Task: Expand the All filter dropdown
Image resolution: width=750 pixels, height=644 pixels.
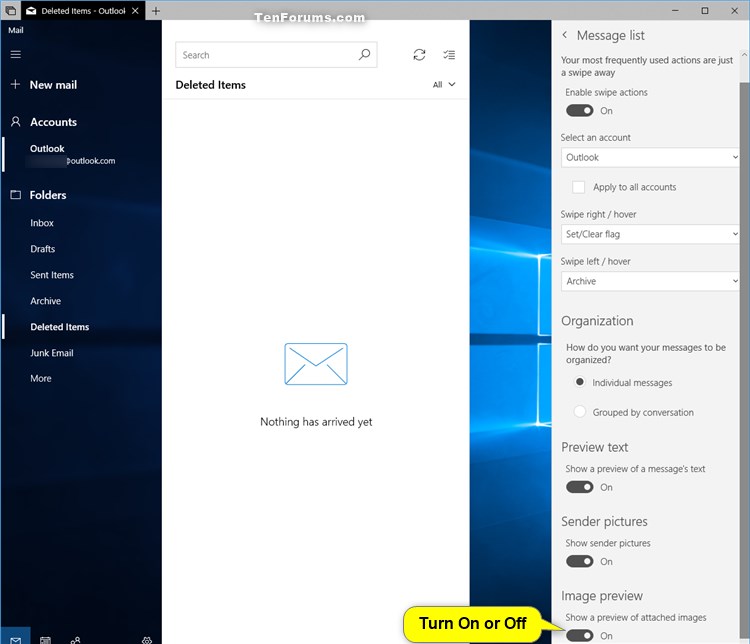Action: pyautogui.click(x=444, y=85)
